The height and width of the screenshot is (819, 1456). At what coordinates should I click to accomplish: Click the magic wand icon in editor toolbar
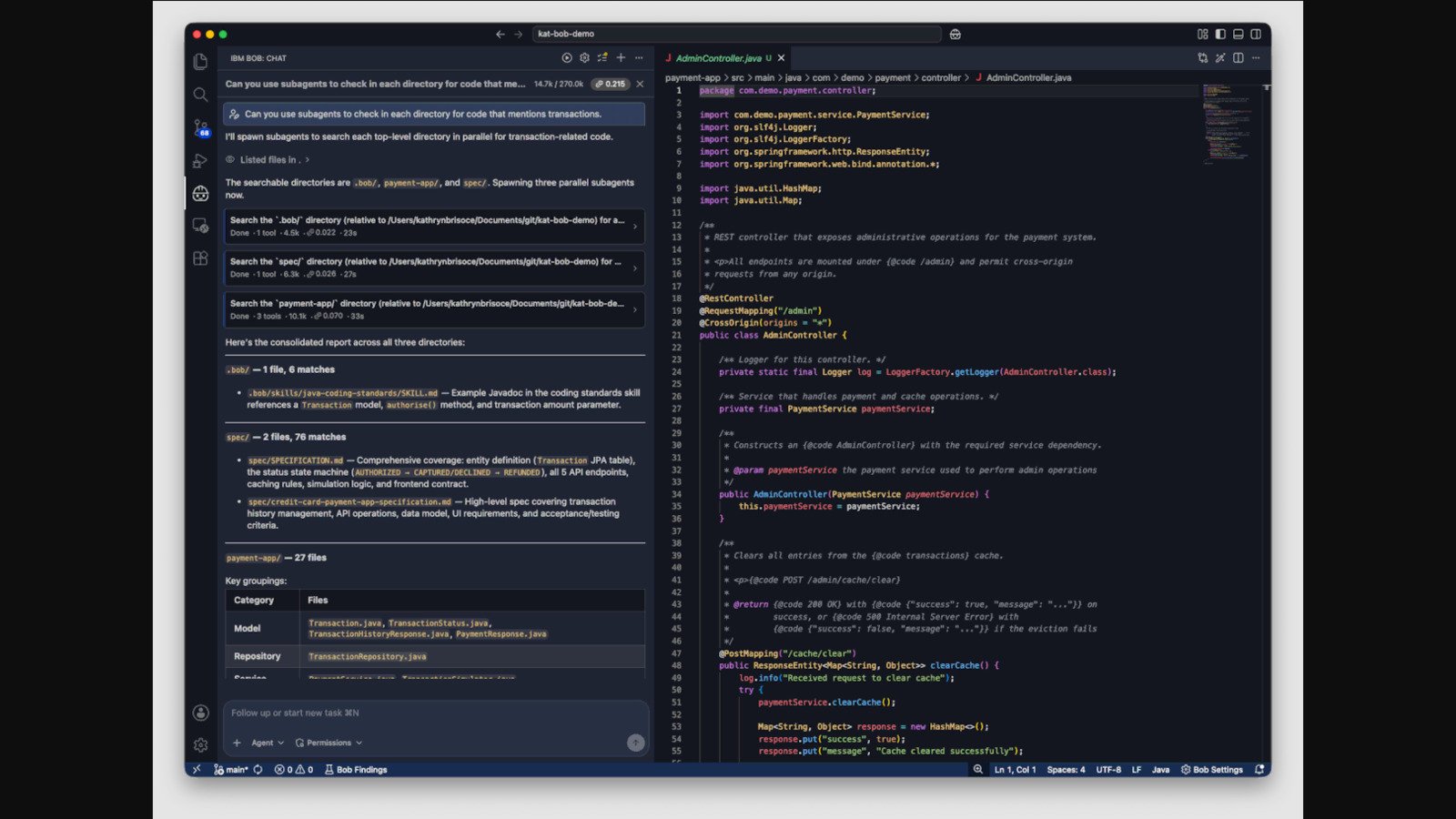(1220, 58)
